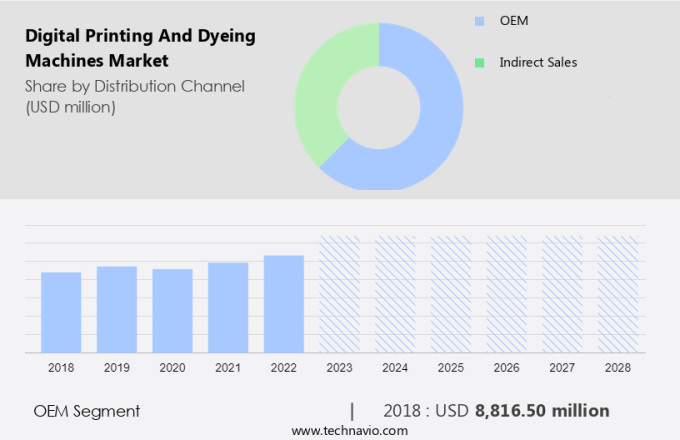Click the 2026 year axis label
Screen dimensions: 680x440
506,368
